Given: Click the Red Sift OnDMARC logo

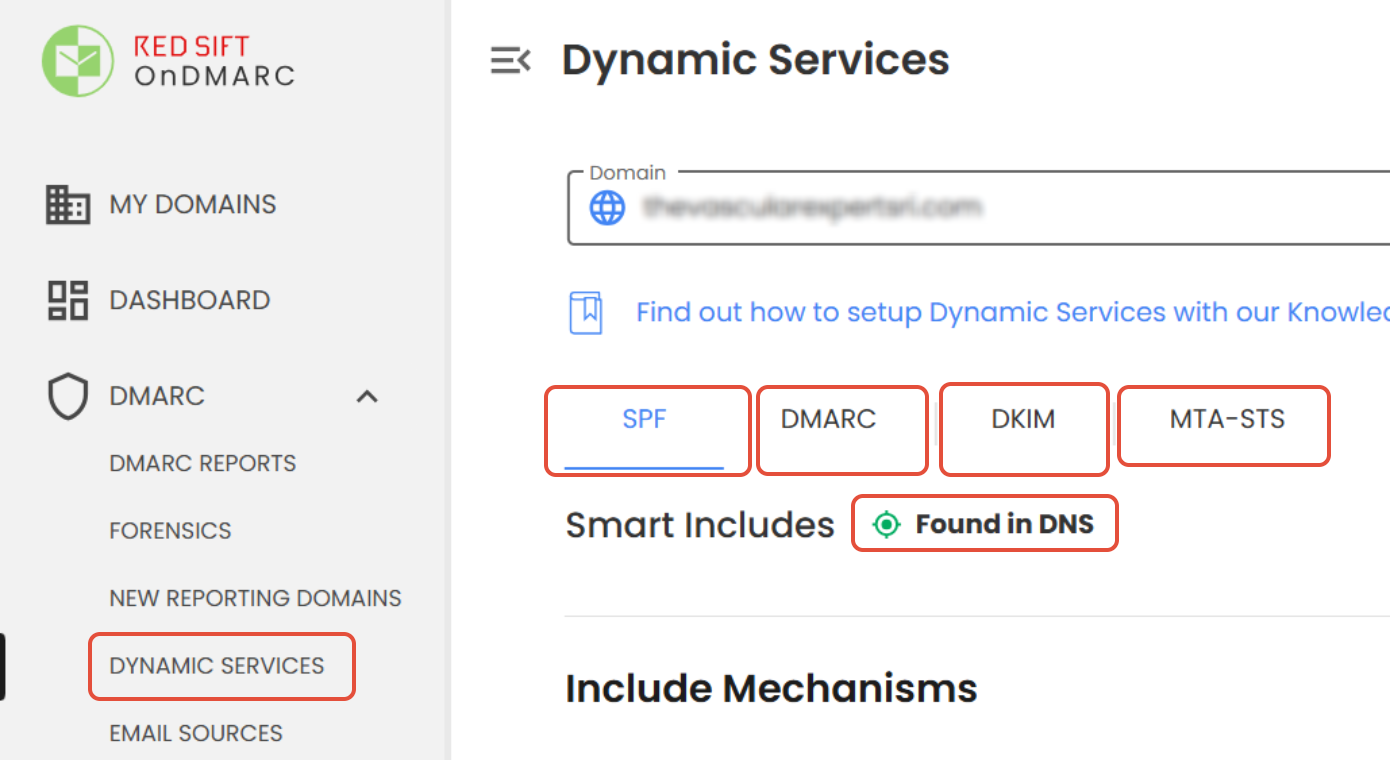Looking at the screenshot, I should tap(168, 60).
